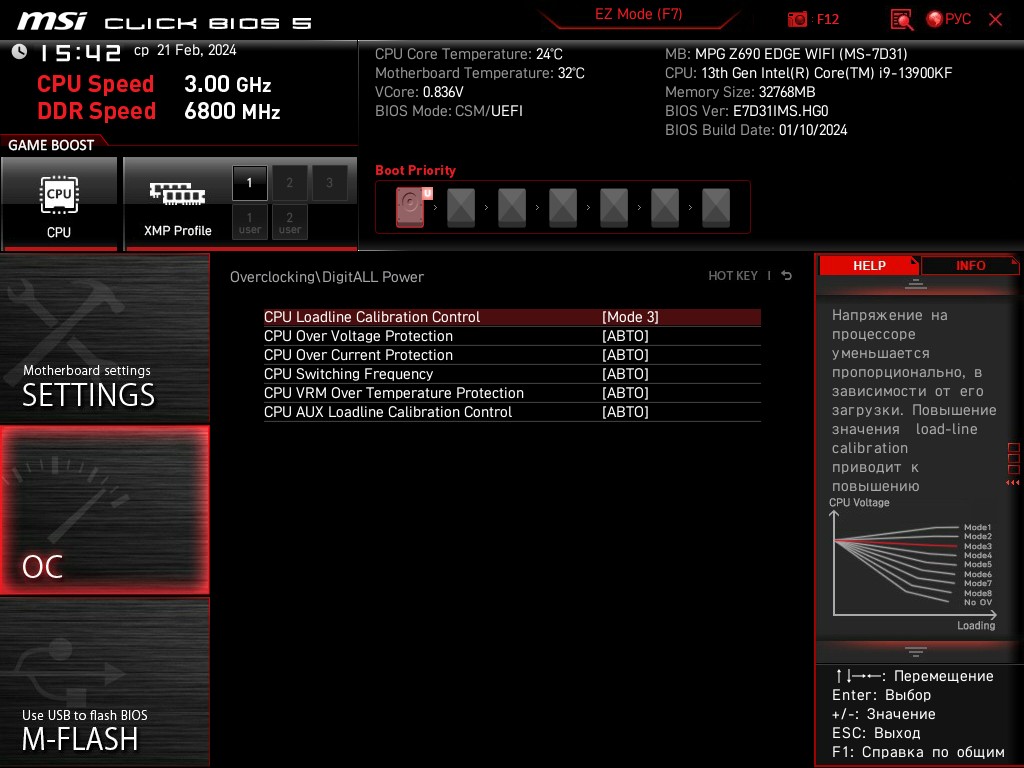Viewport: 1024px width, 768px height.
Task: Click the triple red arrows side-panel collapse icon
Action: click(1013, 483)
